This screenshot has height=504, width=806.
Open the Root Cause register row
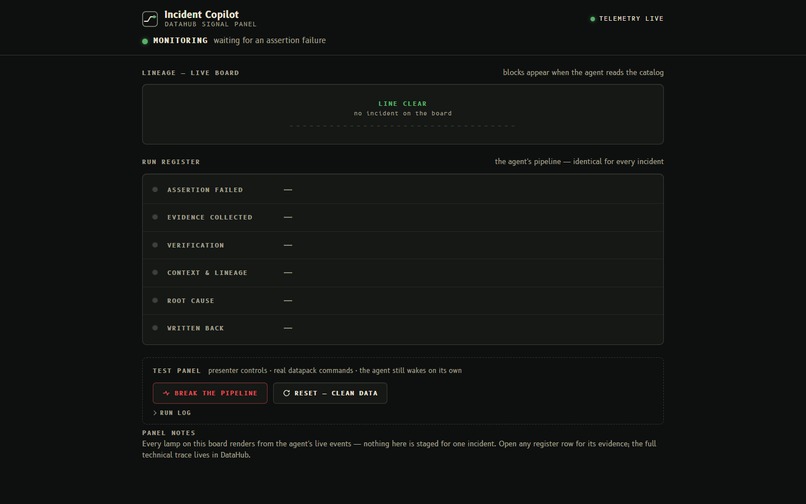[402, 300]
